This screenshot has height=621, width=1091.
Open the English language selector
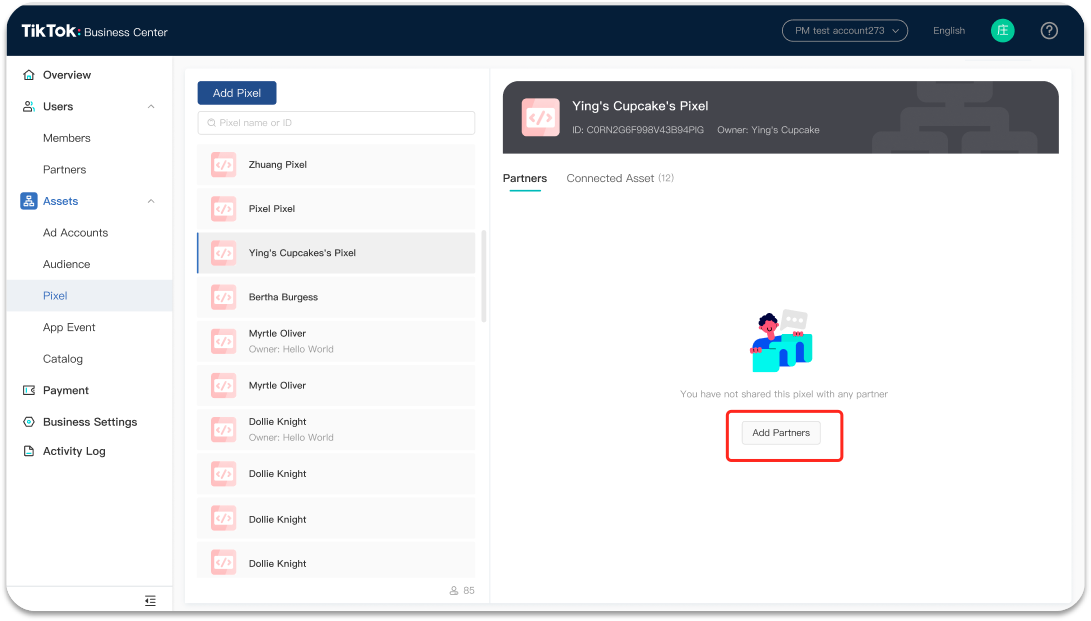click(x=949, y=31)
